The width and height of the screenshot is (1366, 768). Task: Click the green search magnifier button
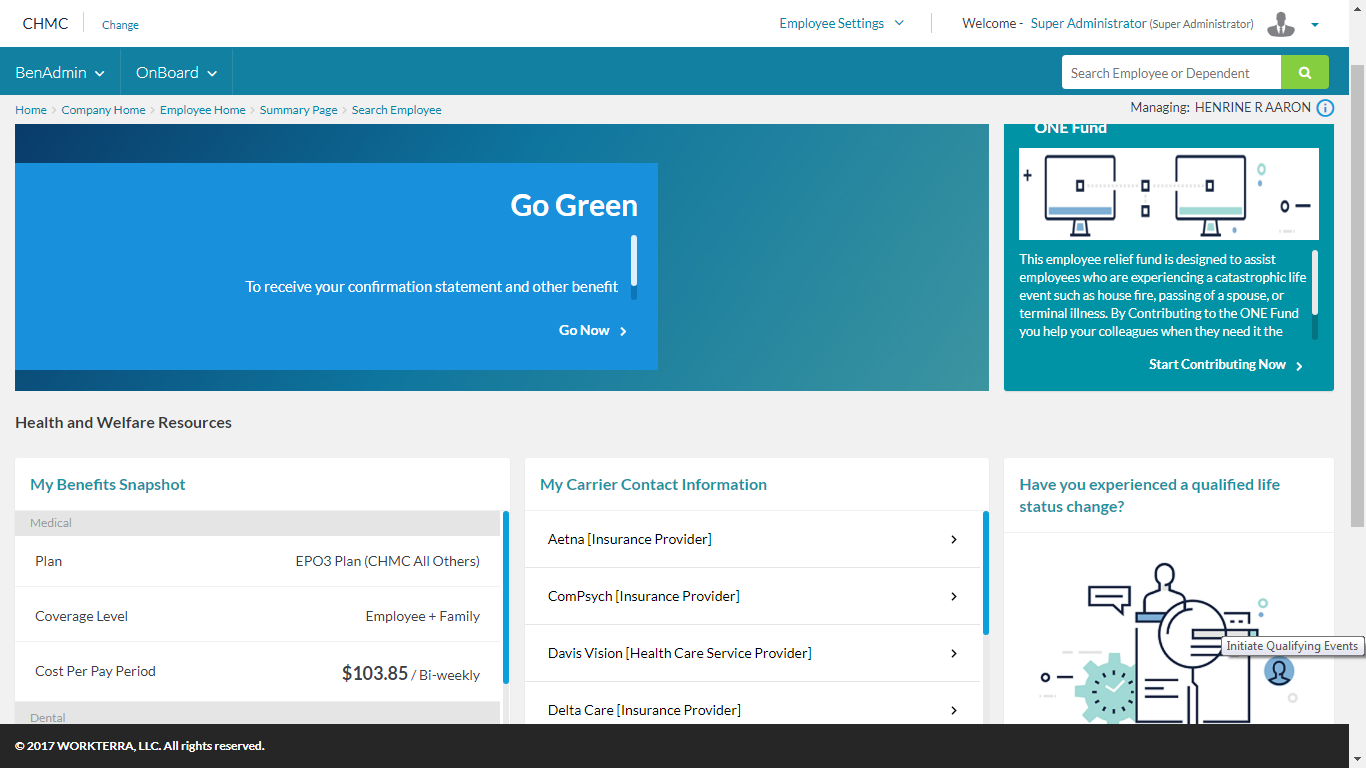(x=1304, y=73)
